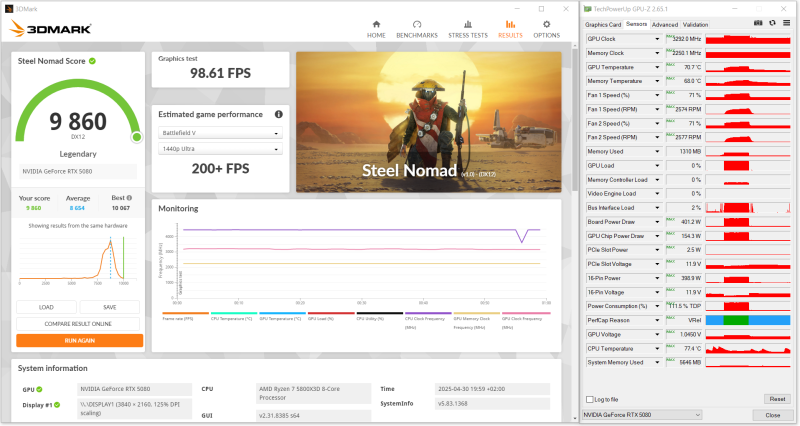Click the 9 860 score gauge
This screenshot has width=800, height=426.
click(x=78, y=110)
